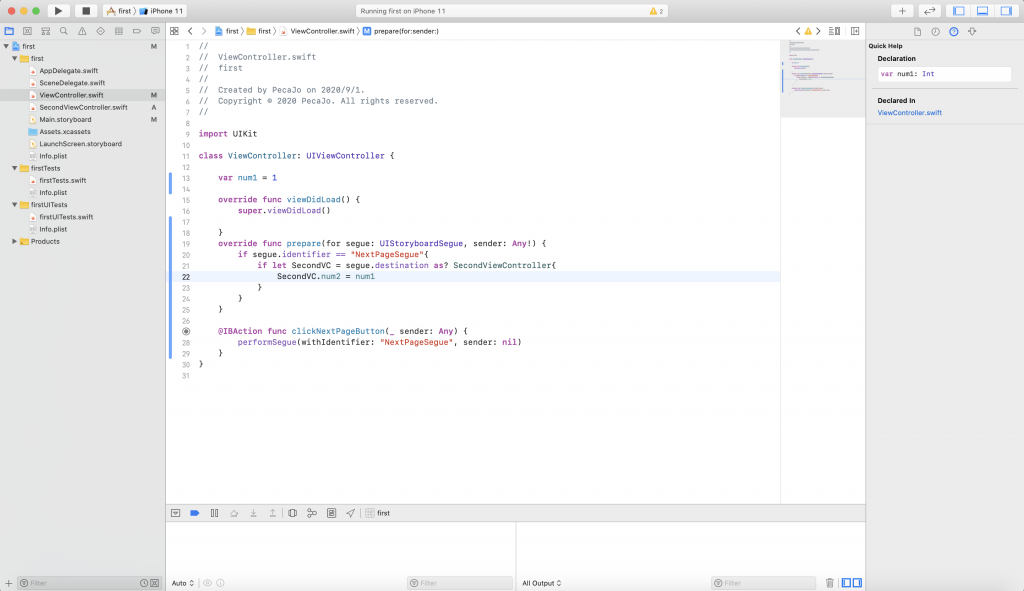Open the File inspector tab
Screen dimensions: 1024x591
click(918, 31)
